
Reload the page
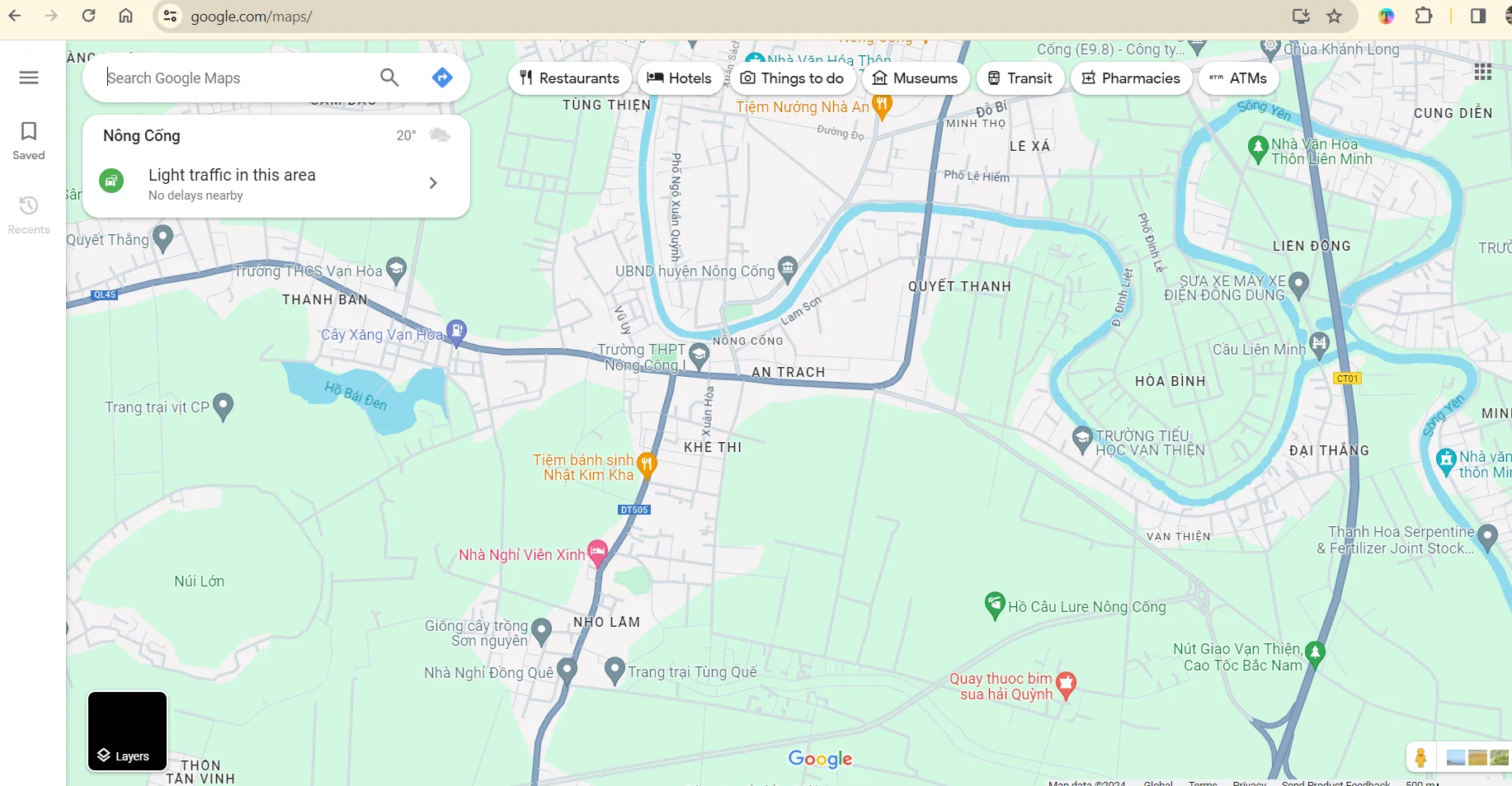click(x=89, y=16)
